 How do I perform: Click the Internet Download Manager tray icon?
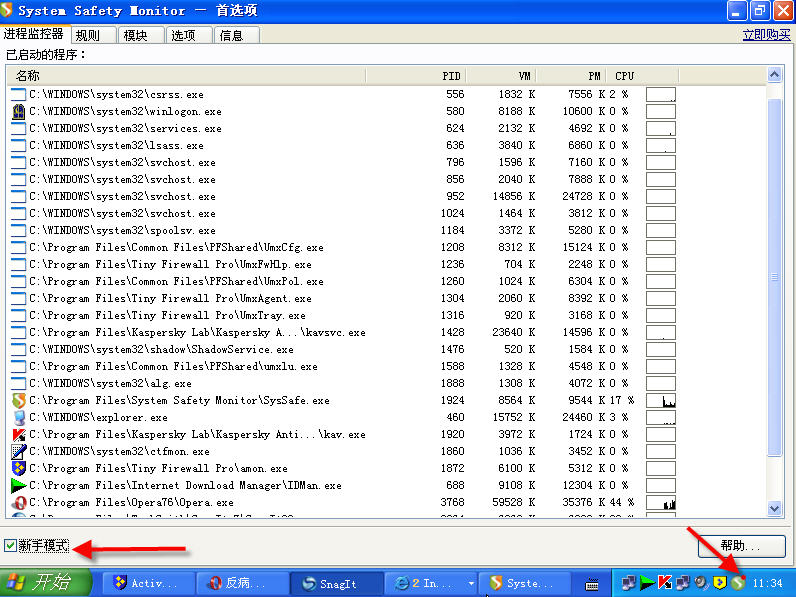[x=647, y=583]
